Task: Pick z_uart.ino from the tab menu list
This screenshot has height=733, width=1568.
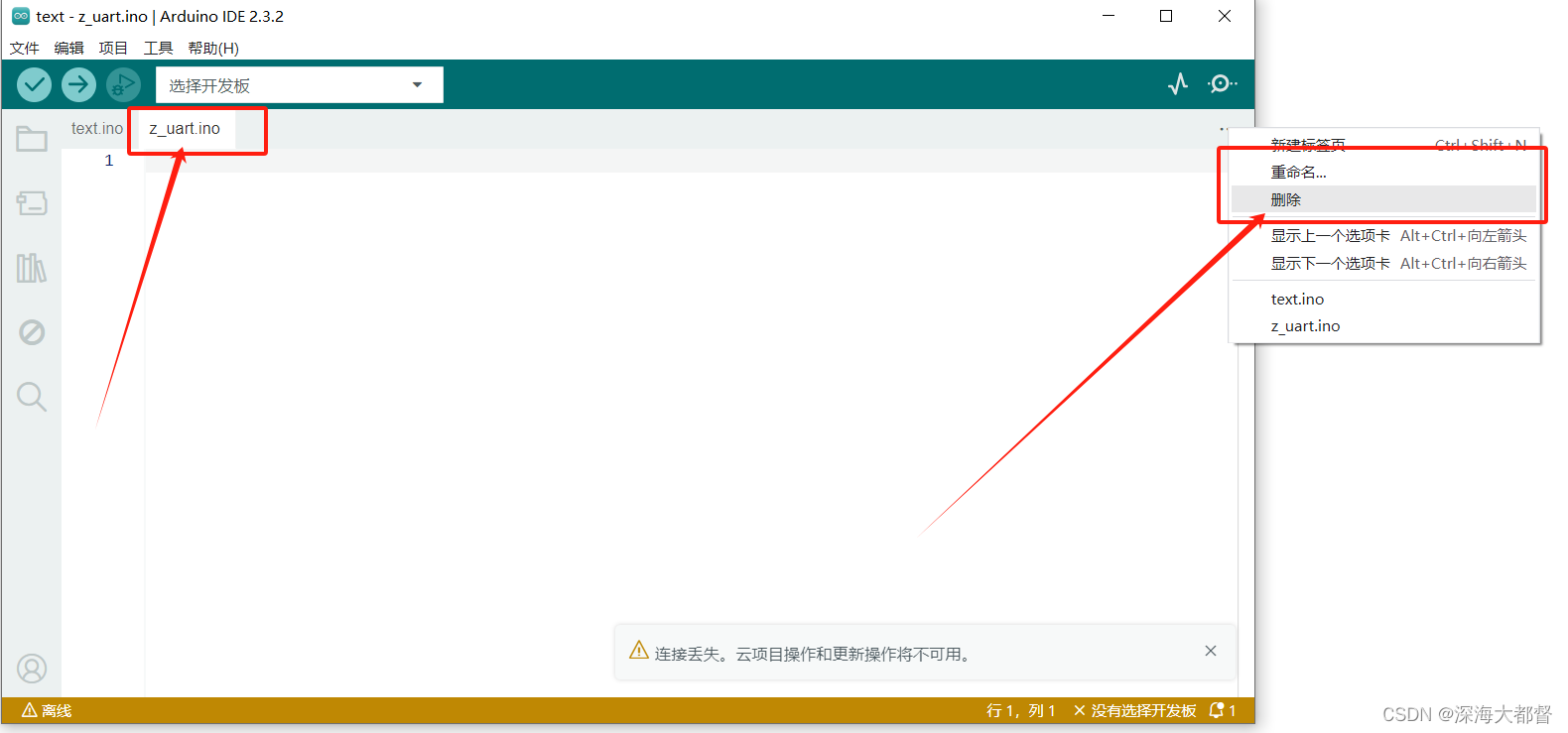Action: [x=1384, y=325]
